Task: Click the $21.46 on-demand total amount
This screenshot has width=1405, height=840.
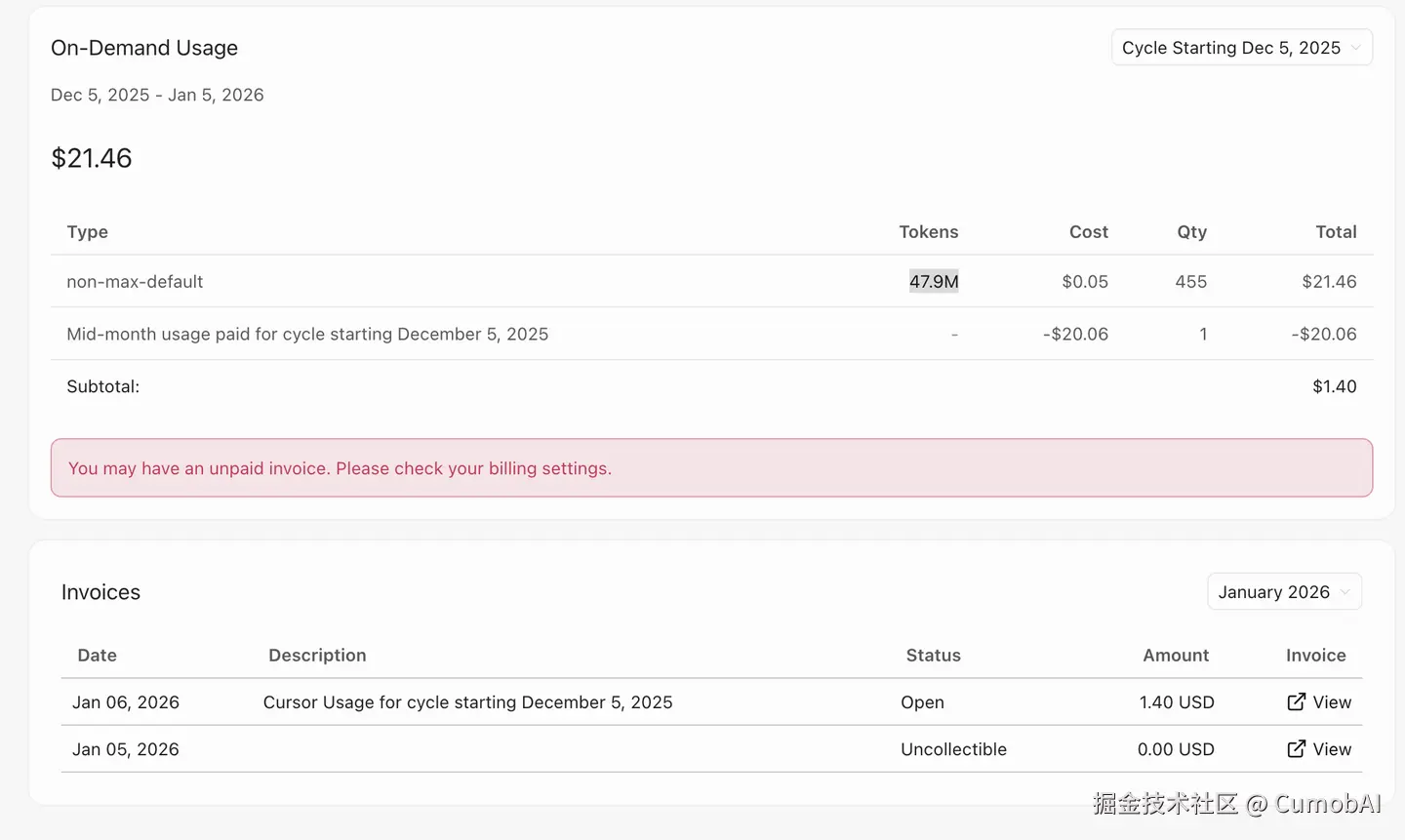Action: (x=92, y=158)
